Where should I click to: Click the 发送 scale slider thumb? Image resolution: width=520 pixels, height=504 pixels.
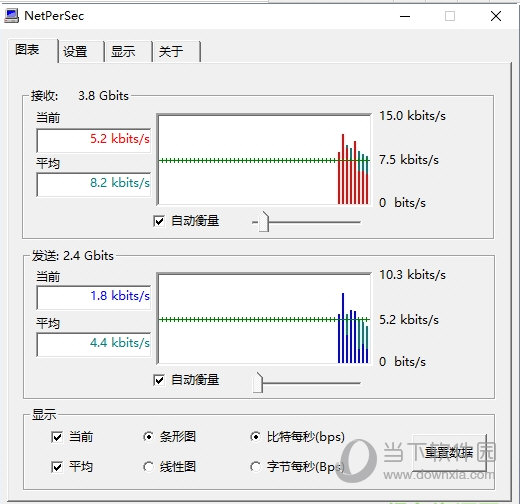pyautogui.click(x=258, y=383)
